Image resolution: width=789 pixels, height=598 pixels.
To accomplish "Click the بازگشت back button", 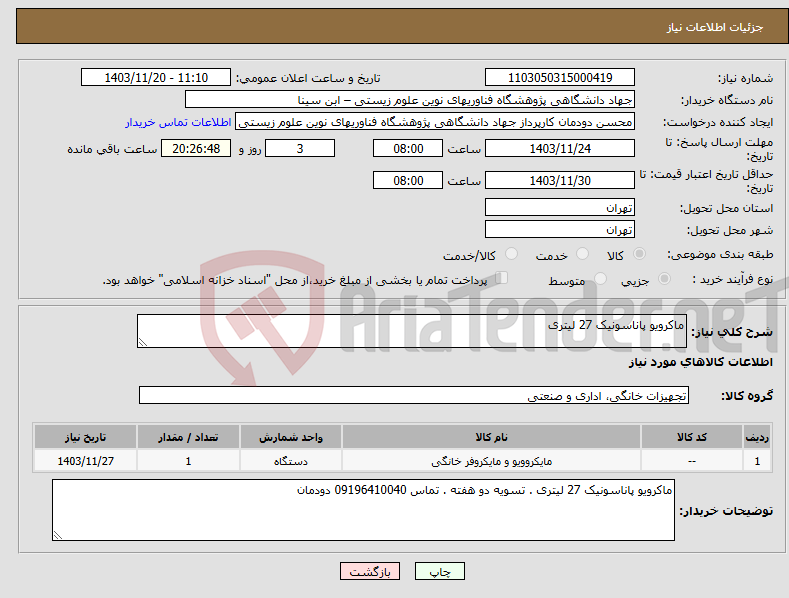I will pyautogui.click(x=370, y=571).
